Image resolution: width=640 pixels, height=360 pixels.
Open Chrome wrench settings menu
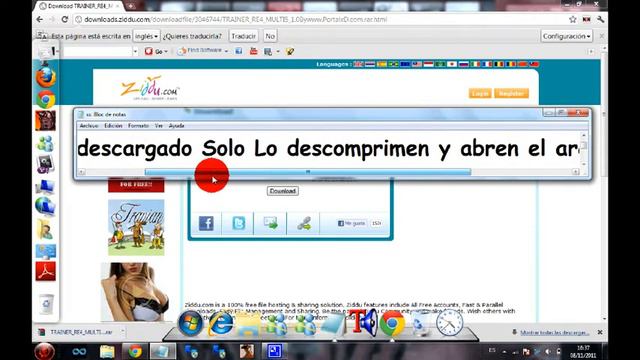(600, 19)
